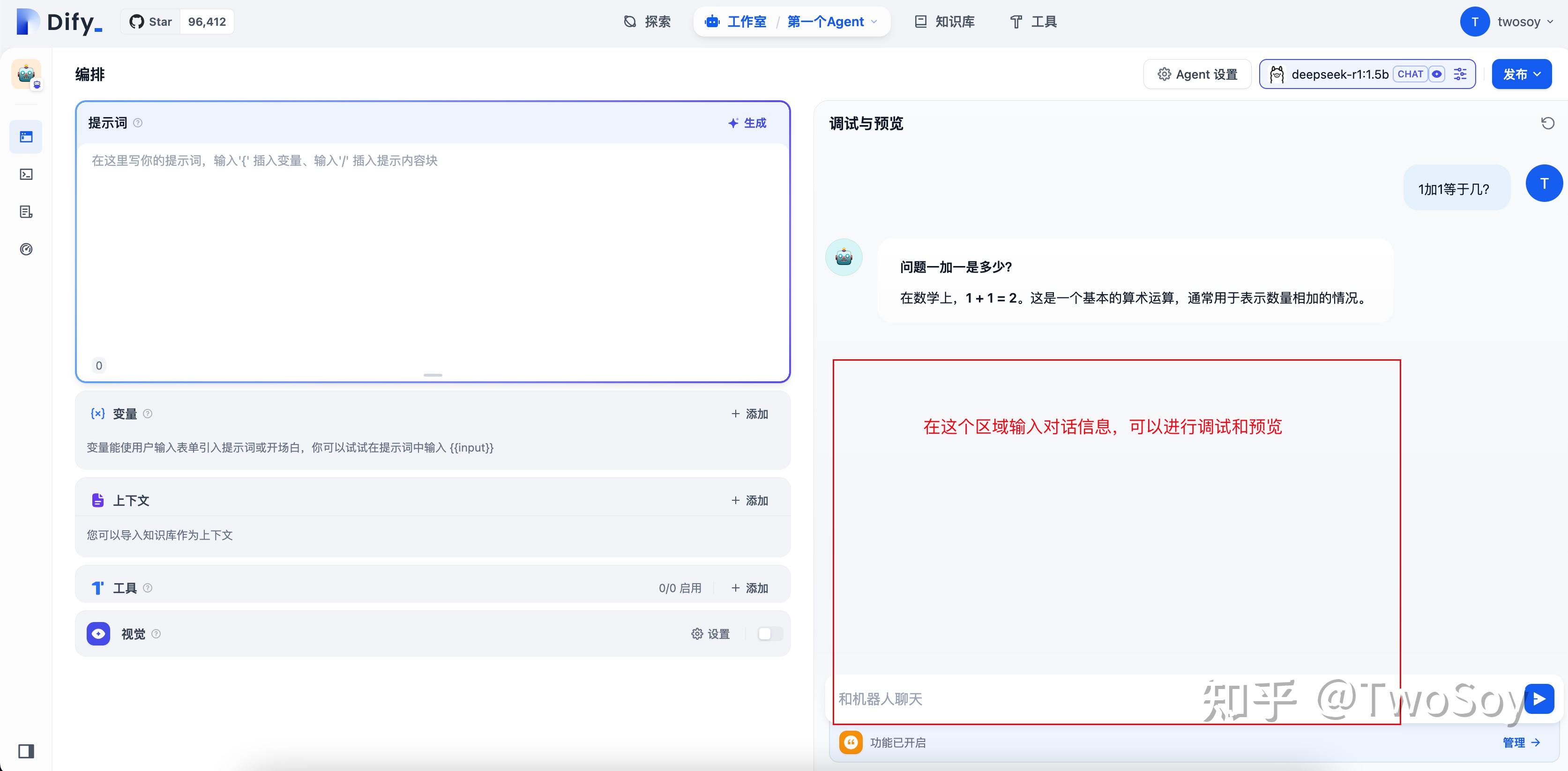Open the 发布 publish dropdown
This screenshot has height=771, width=1568.
click(1522, 74)
